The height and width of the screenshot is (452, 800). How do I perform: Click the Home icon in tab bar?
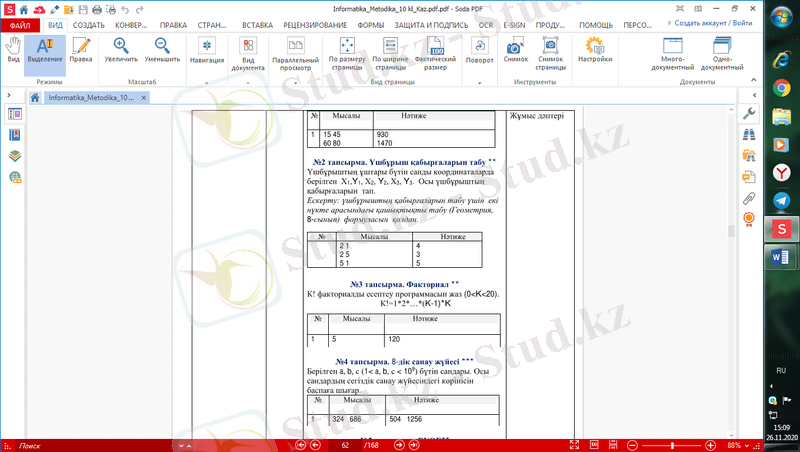tap(36, 98)
